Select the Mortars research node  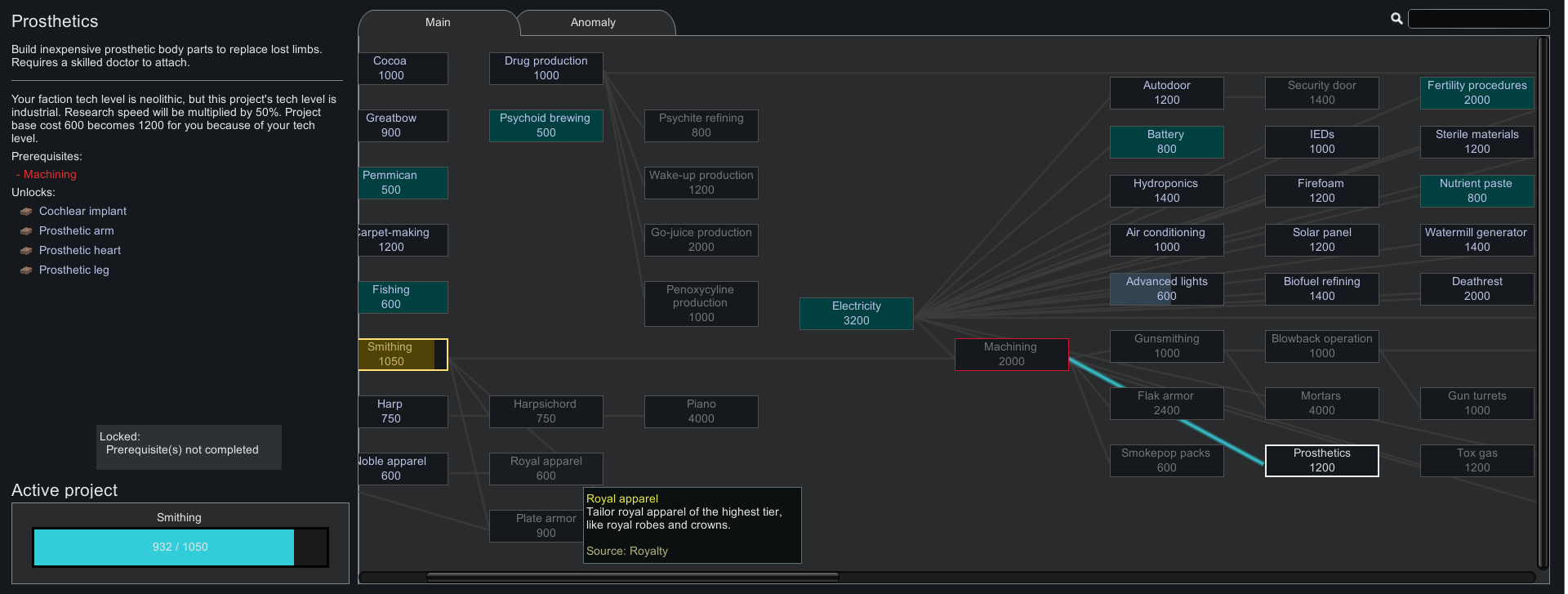click(x=1322, y=404)
